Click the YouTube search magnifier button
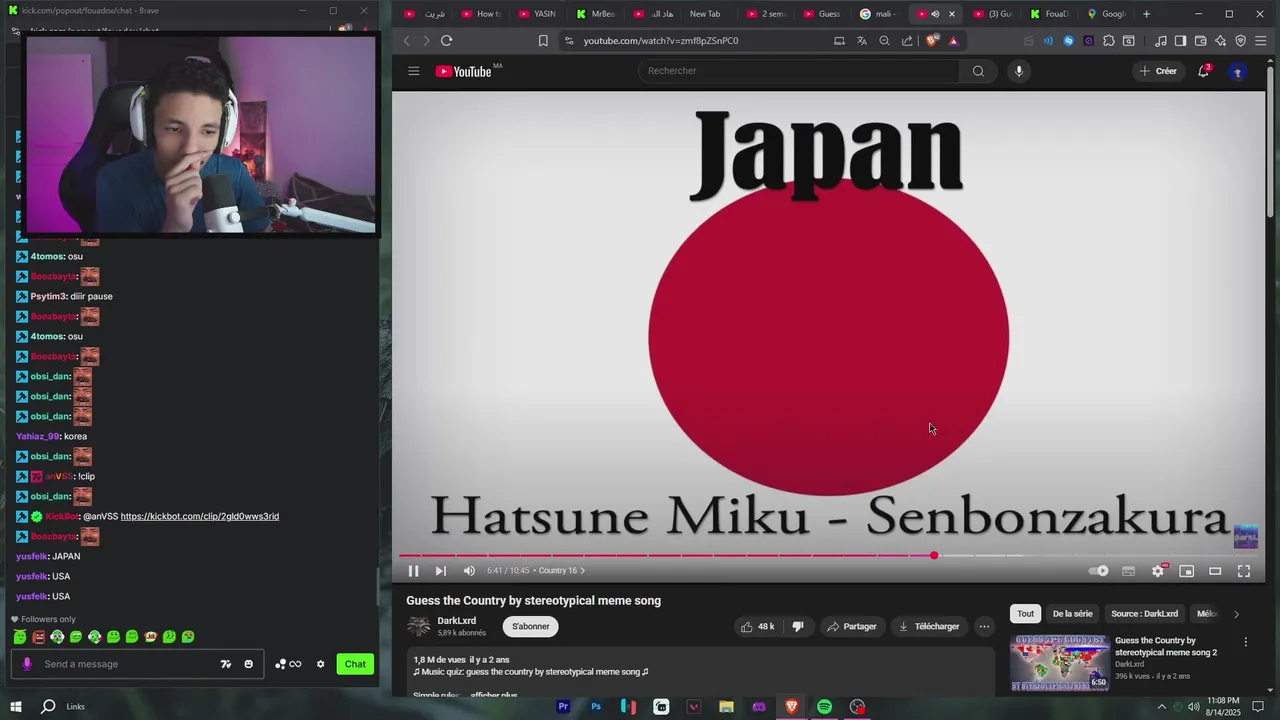Viewport: 1280px width, 720px height. point(978,71)
